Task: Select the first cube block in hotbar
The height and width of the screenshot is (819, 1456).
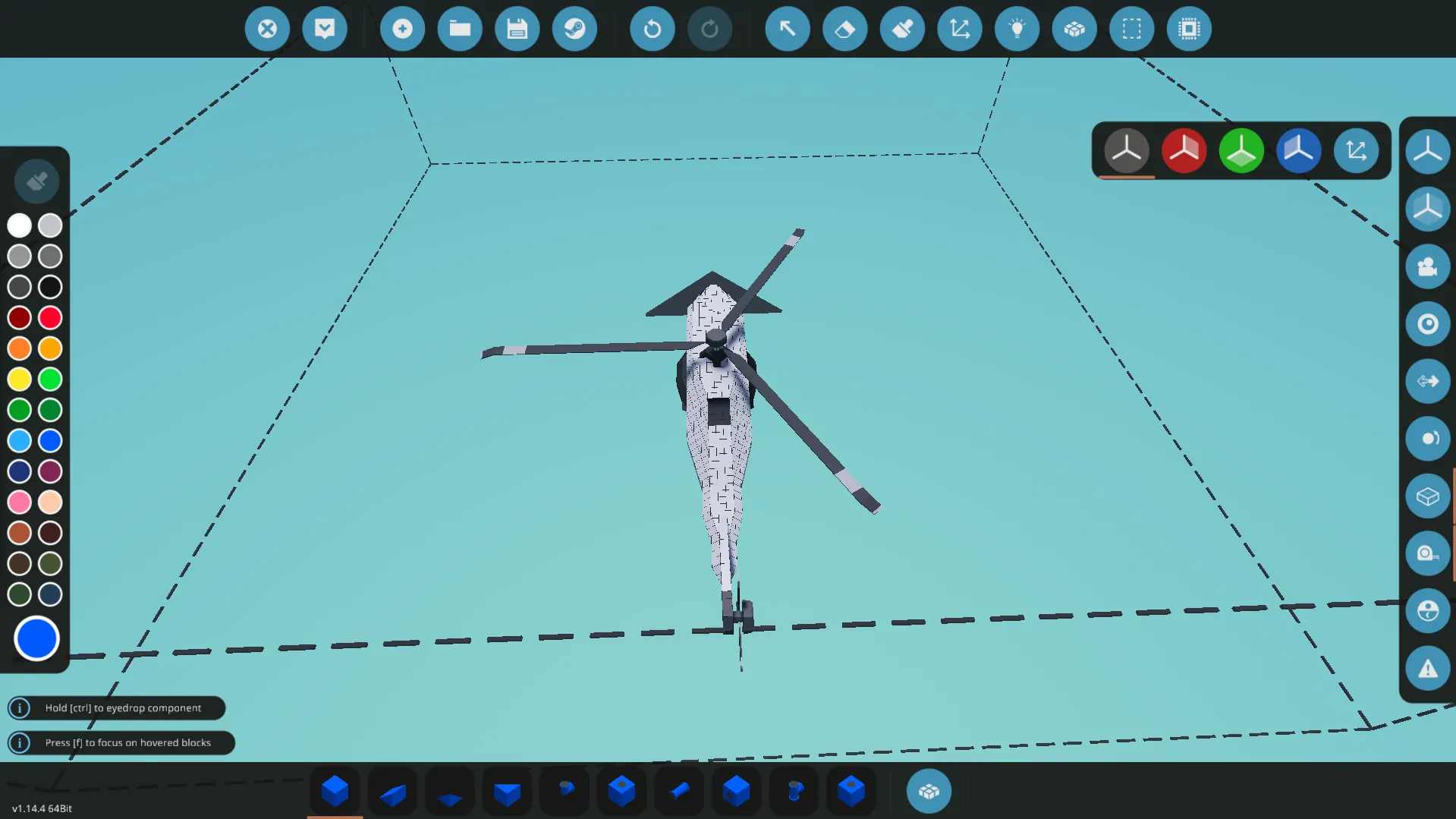Action: click(335, 791)
